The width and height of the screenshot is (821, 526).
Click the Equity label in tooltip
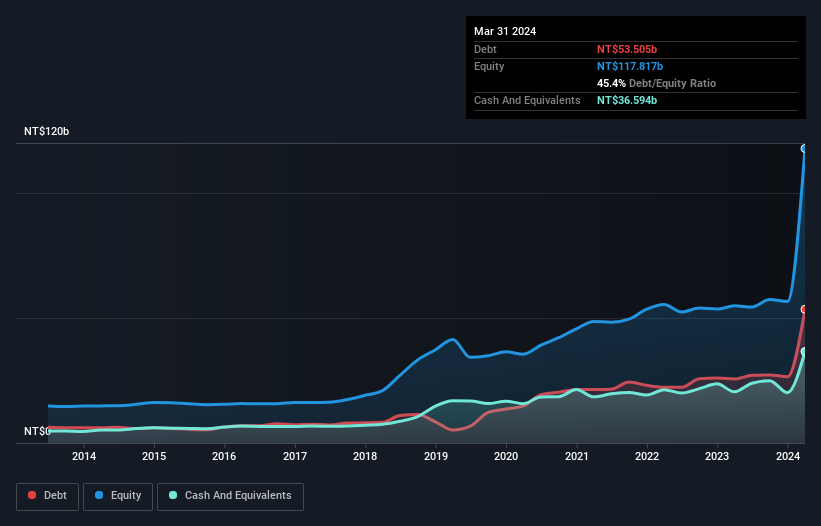pos(489,66)
